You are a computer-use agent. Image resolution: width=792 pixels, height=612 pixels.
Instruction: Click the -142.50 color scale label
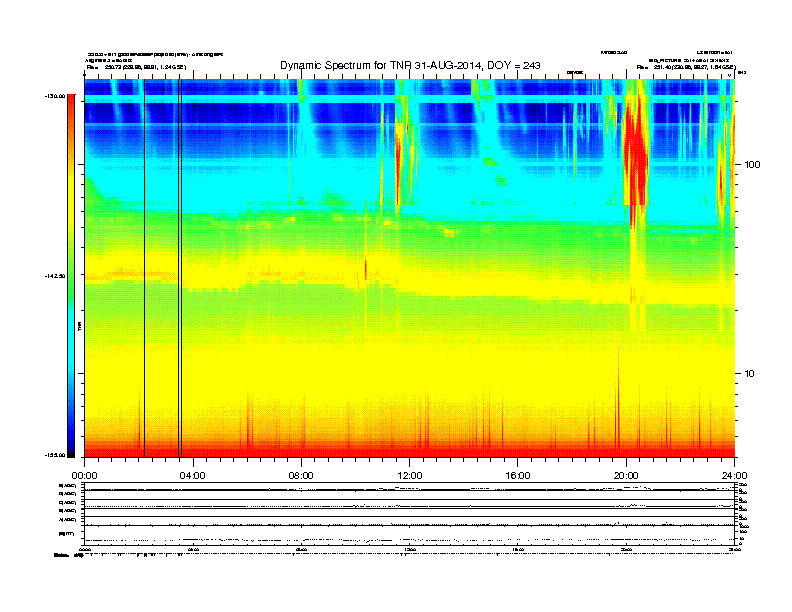[55, 276]
